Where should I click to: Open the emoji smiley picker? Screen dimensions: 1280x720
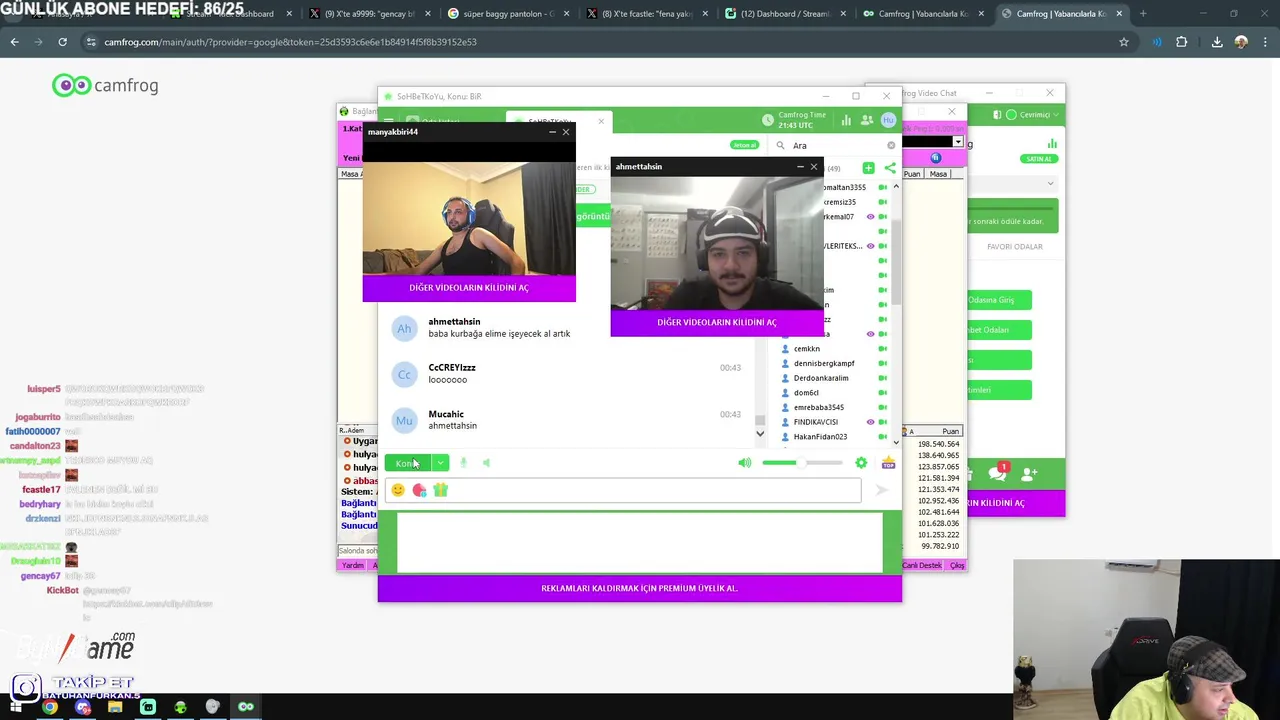(x=398, y=490)
